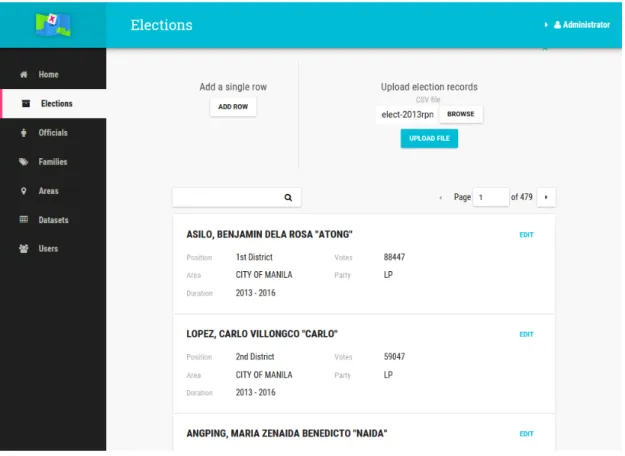Open the Home menu item
This screenshot has height=456, width=625.
point(53,75)
